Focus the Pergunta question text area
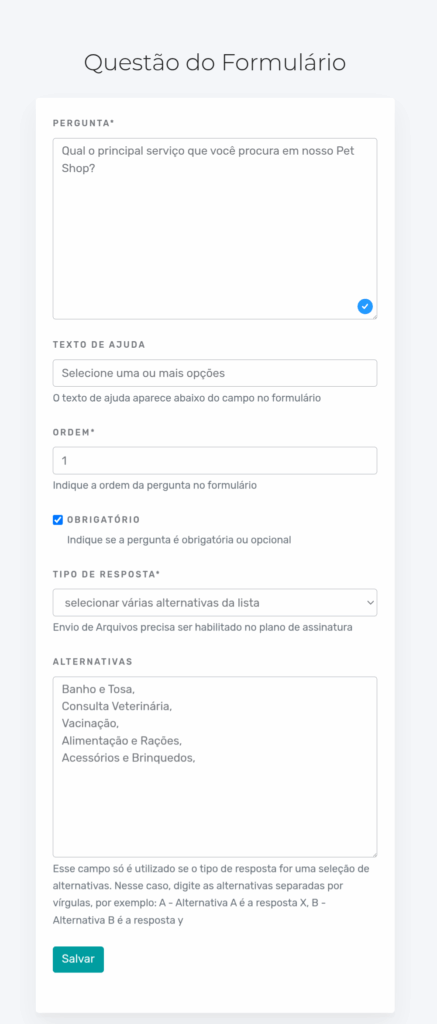Image resolution: width=437 pixels, height=1024 pixels. point(215,229)
